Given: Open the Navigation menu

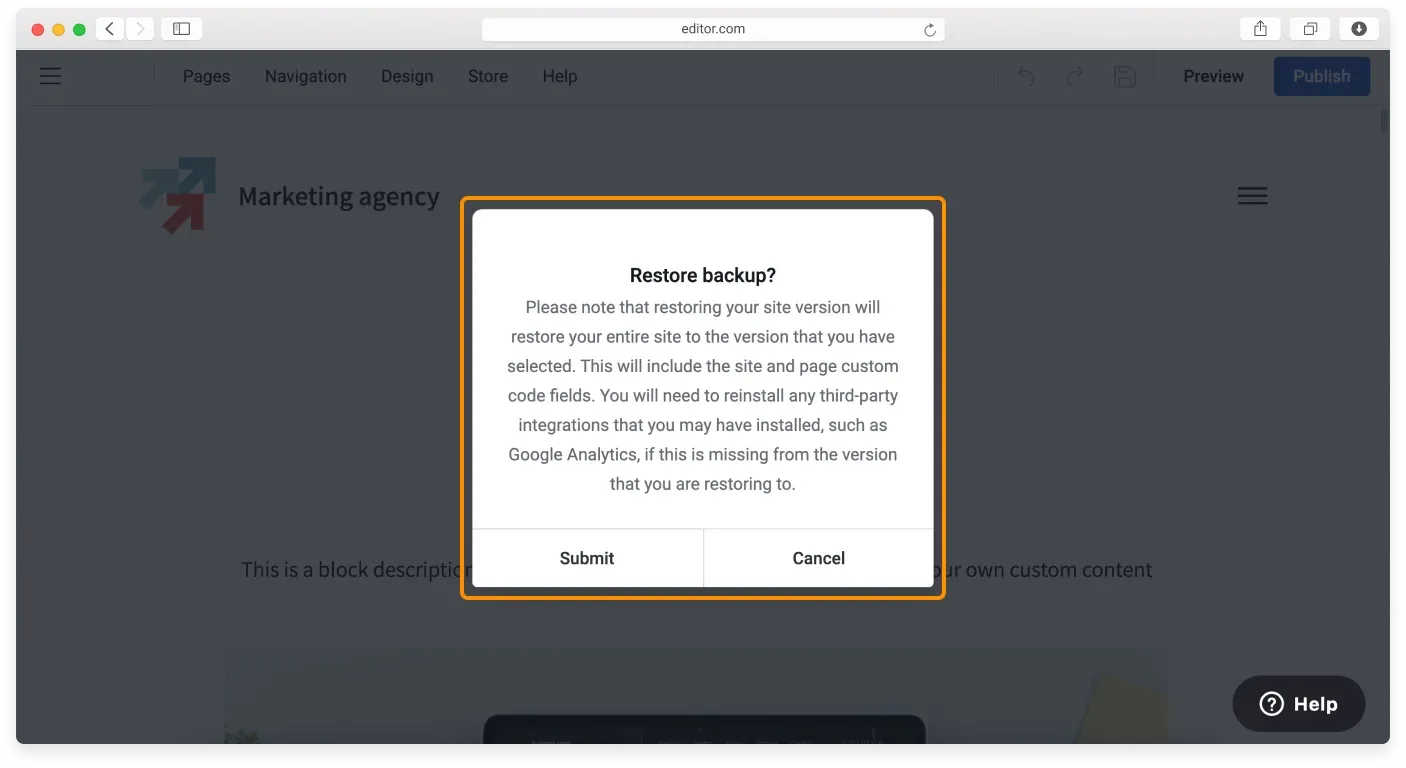Looking at the screenshot, I should click(306, 76).
